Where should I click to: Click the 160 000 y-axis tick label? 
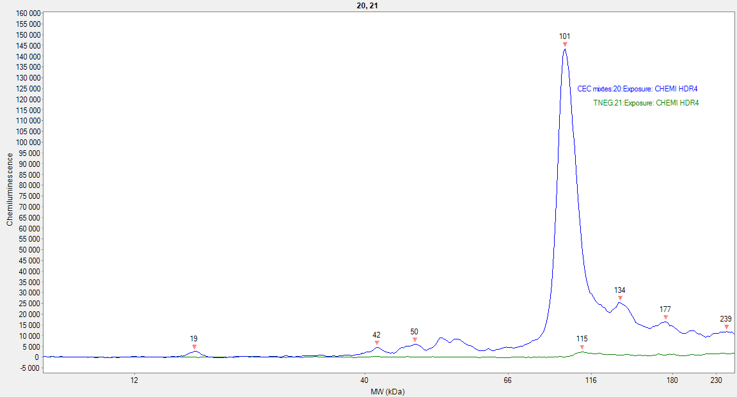(29, 14)
